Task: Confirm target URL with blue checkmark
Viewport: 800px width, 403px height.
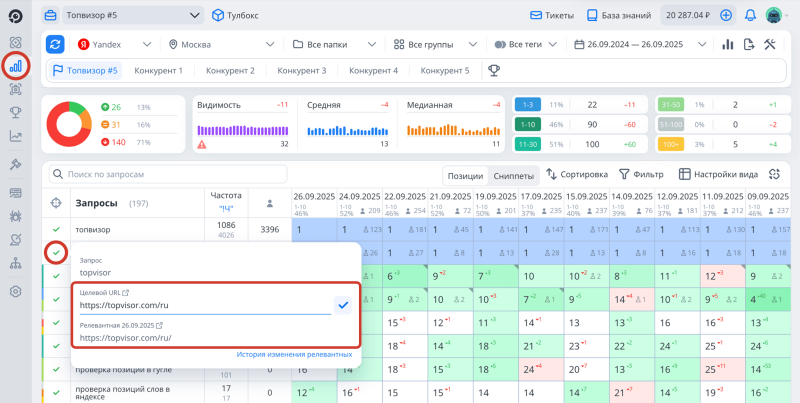Action: (343, 304)
